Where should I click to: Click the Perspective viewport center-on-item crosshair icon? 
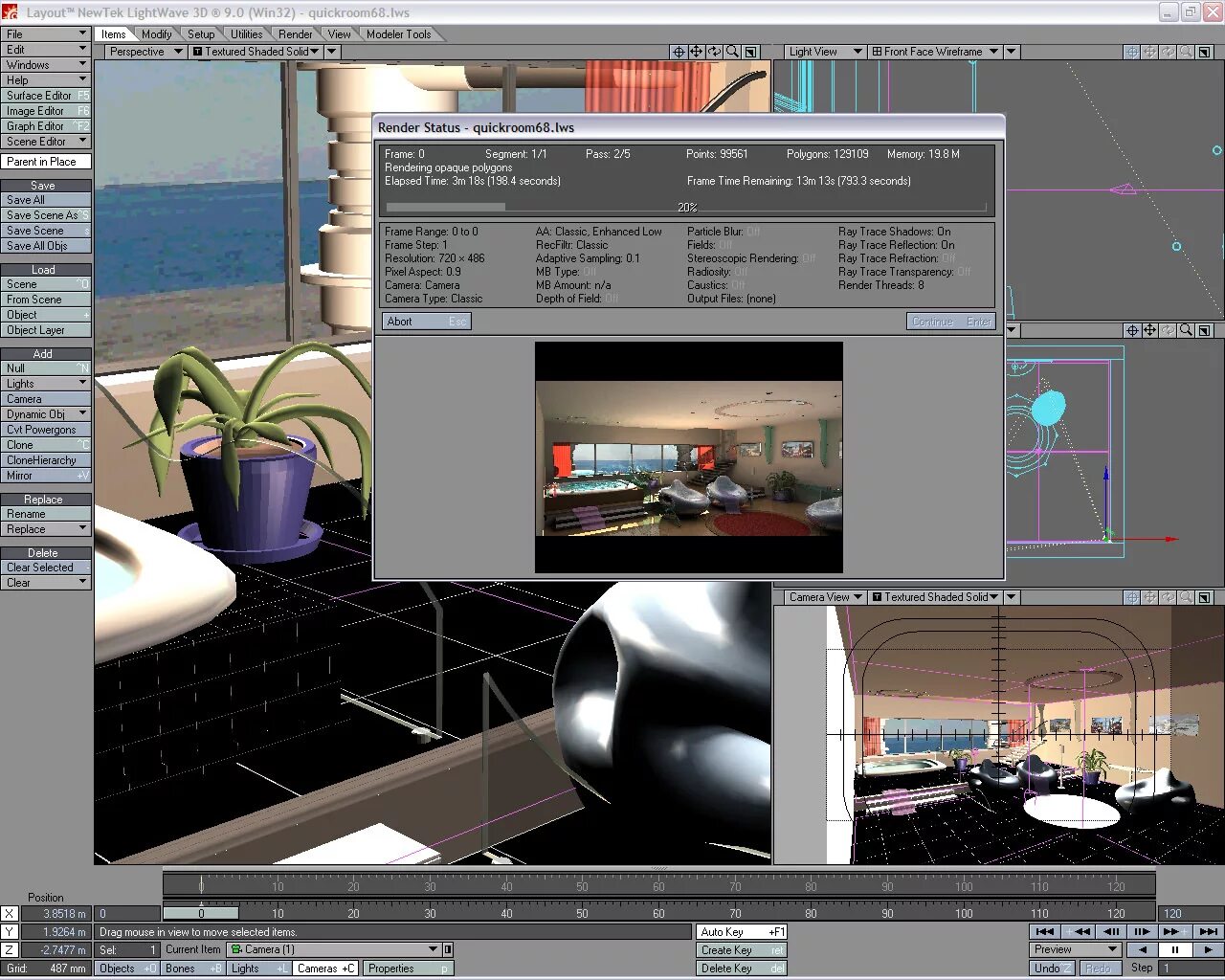(678, 52)
